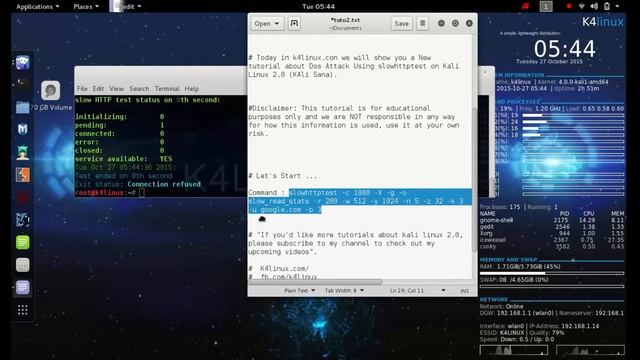This screenshot has height=360, width=640.
Task: Click the #Disclaimer text line
Action: point(339,108)
